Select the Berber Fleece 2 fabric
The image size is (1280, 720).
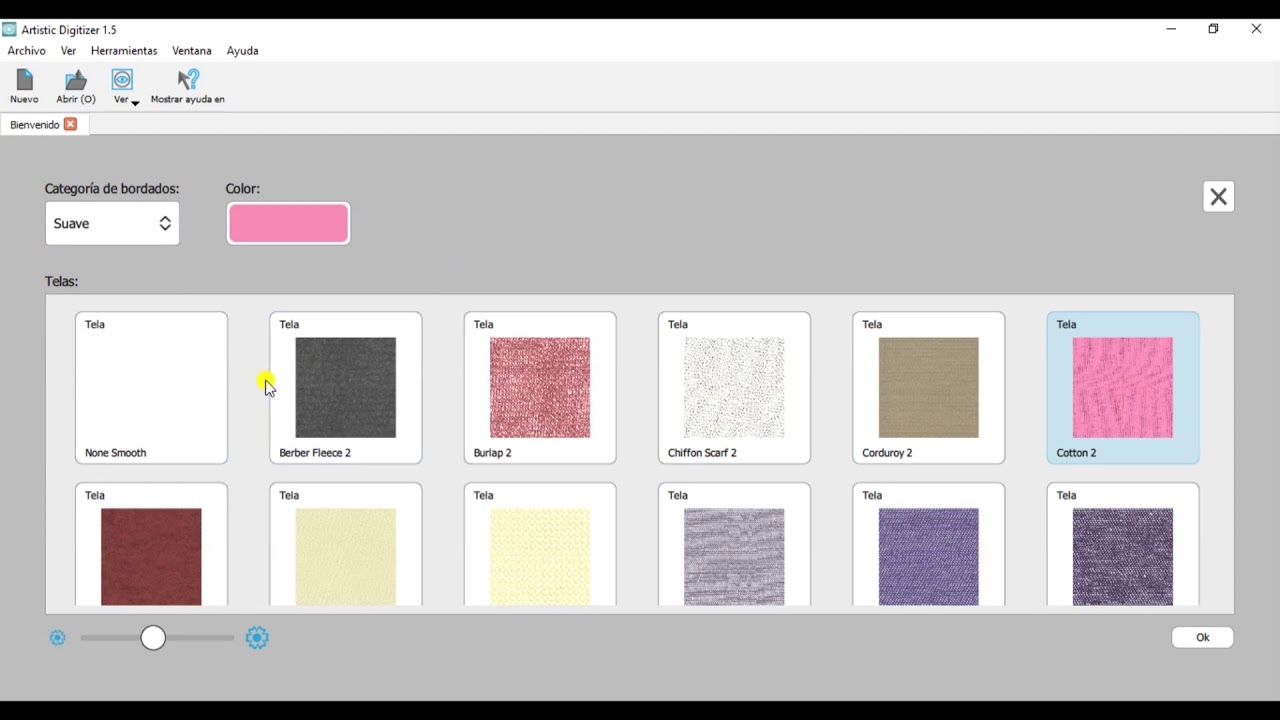coord(345,388)
